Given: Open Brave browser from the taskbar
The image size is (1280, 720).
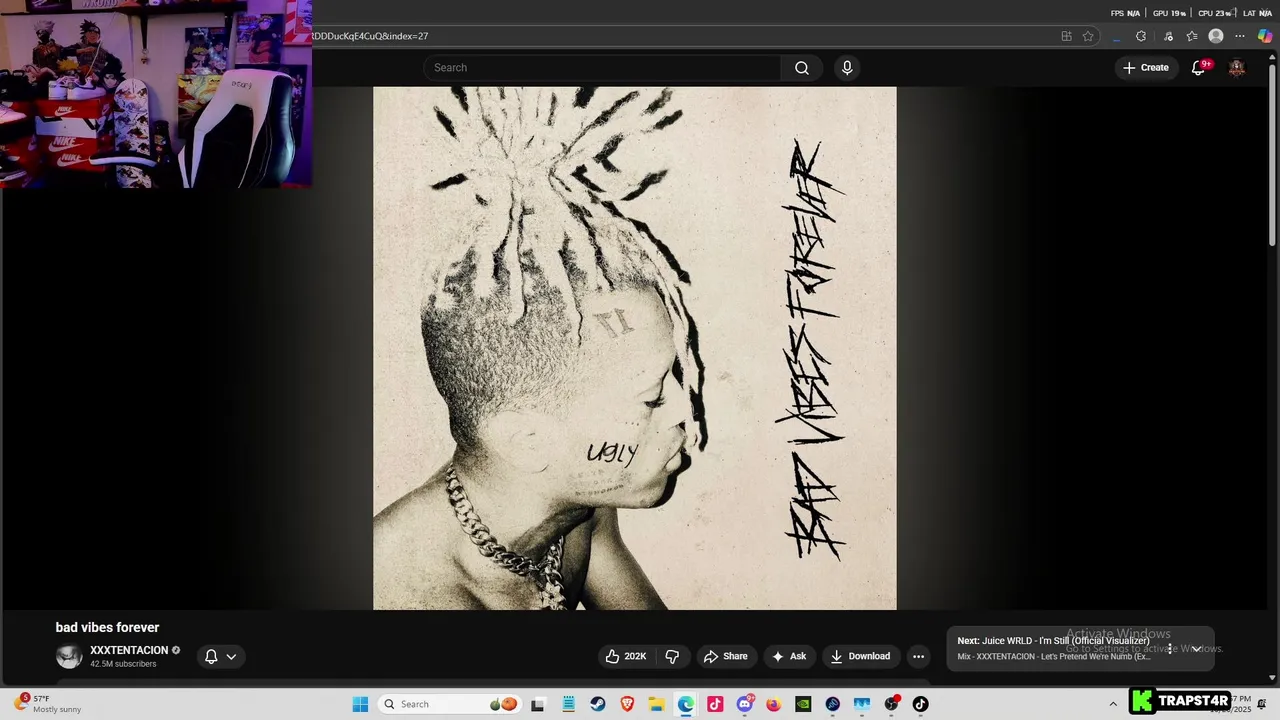Looking at the screenshot, I should (x=627, y=704).
